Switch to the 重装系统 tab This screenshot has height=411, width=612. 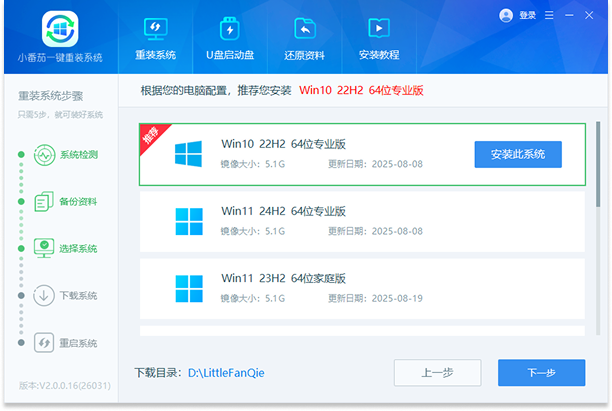(x=155, y=37)
